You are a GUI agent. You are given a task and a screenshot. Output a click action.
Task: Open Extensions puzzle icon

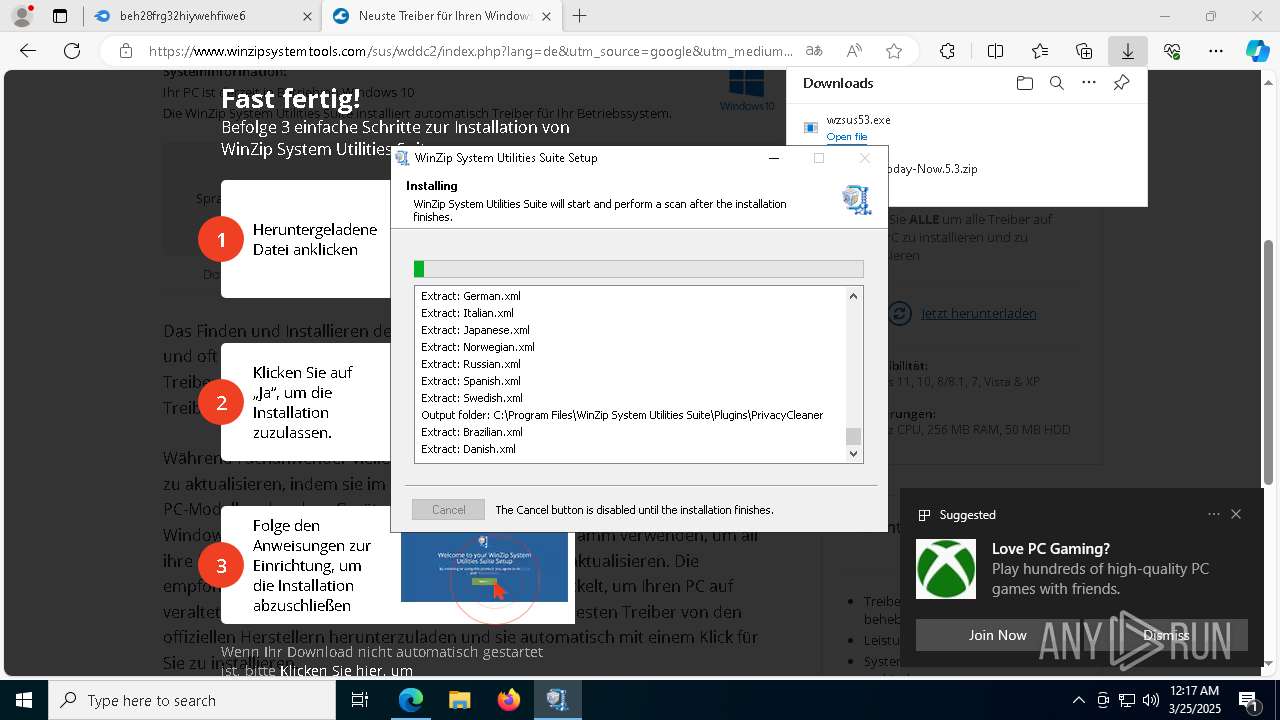947,51
